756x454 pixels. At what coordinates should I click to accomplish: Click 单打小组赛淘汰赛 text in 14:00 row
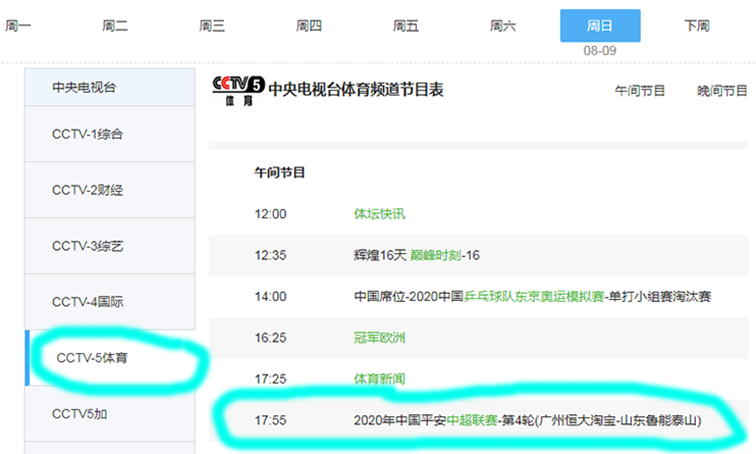pos(660,296)
